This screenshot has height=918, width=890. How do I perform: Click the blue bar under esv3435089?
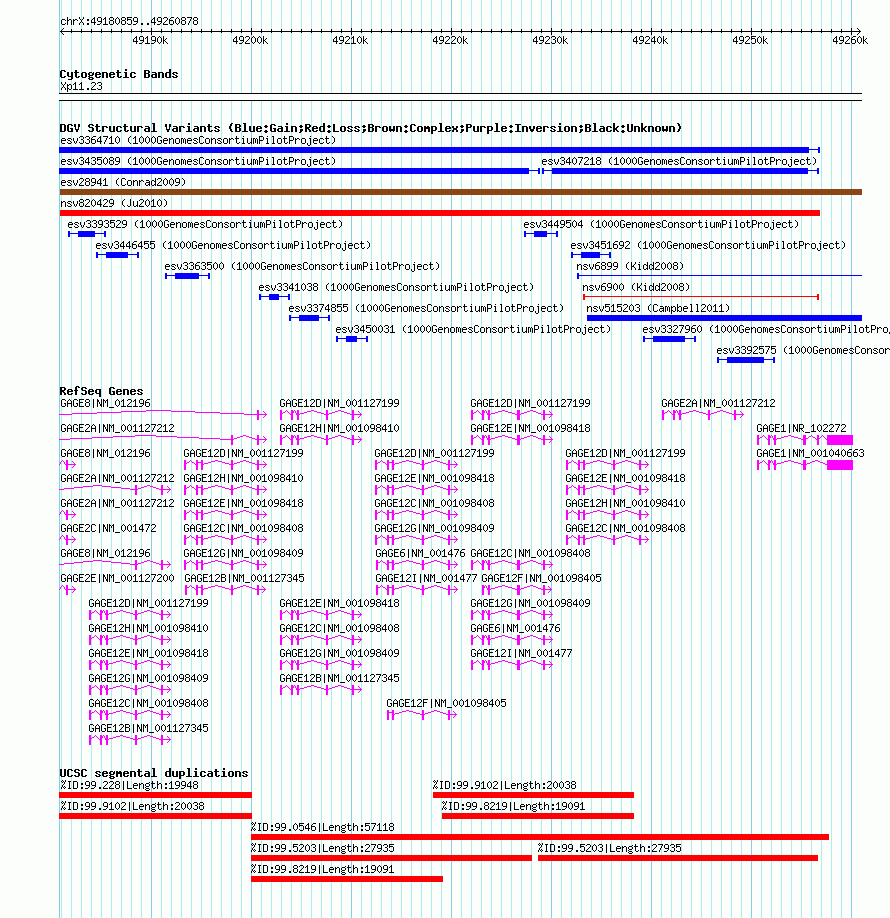[x=299, y=171]
